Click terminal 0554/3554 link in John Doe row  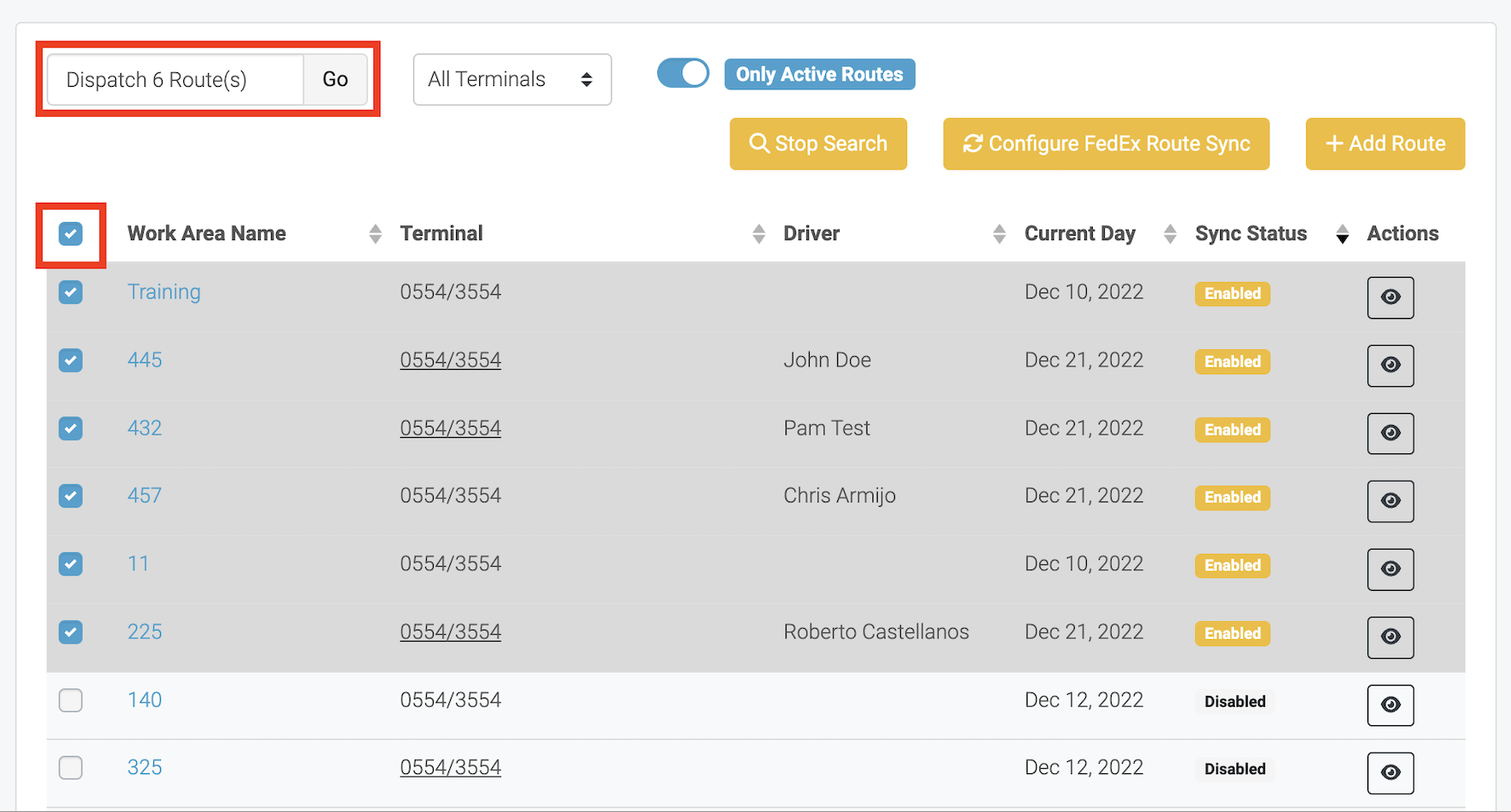450,360
